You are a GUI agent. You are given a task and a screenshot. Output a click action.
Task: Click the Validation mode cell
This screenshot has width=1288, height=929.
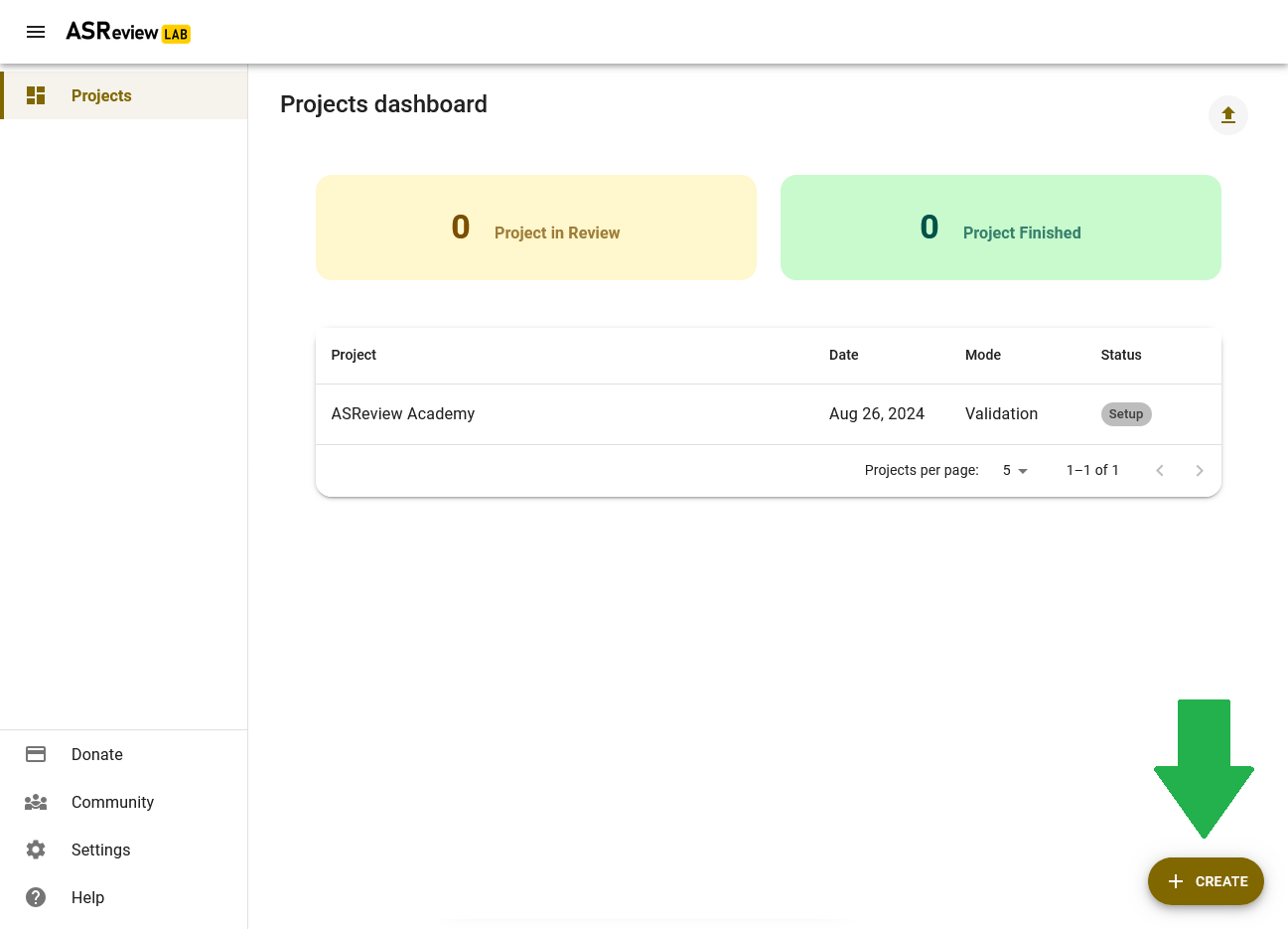point(1001,414)
